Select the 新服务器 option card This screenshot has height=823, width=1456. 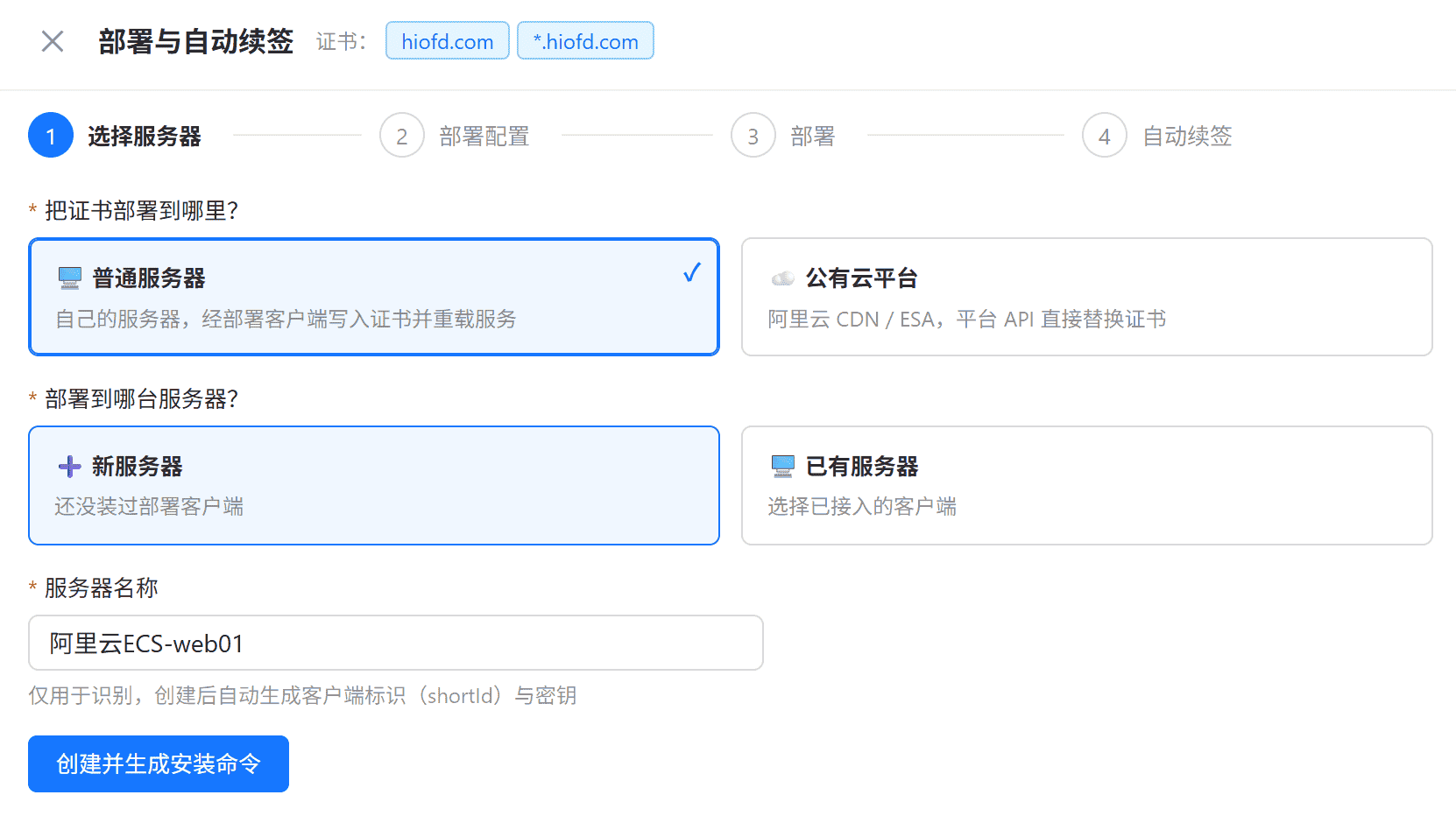coord(374,486)
